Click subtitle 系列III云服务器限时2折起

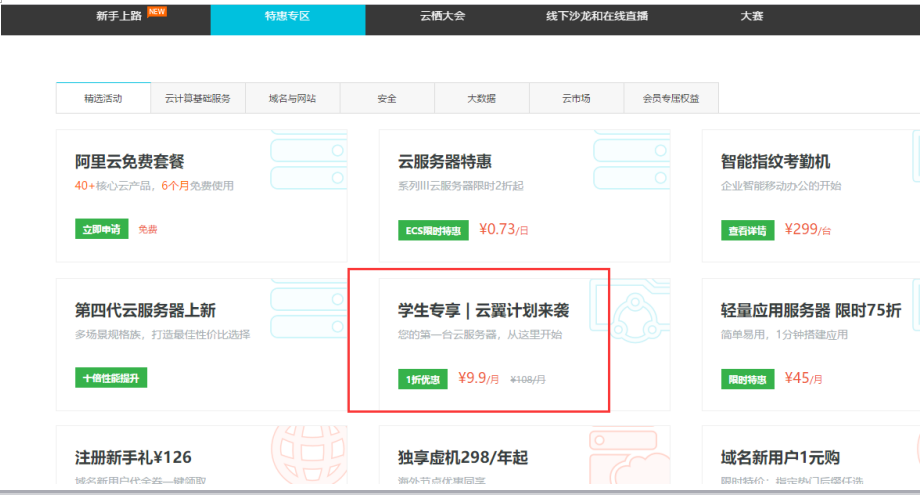(461, 186)
